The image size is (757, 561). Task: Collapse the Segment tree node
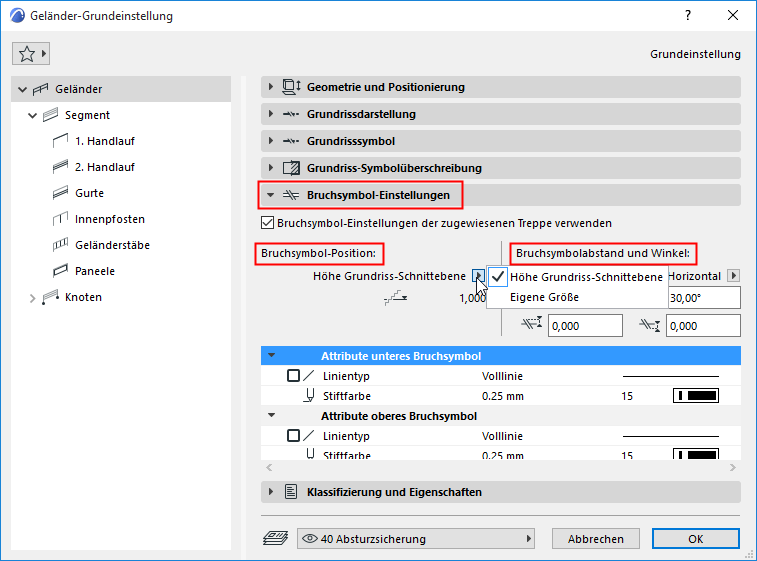(x=33, y=115)
